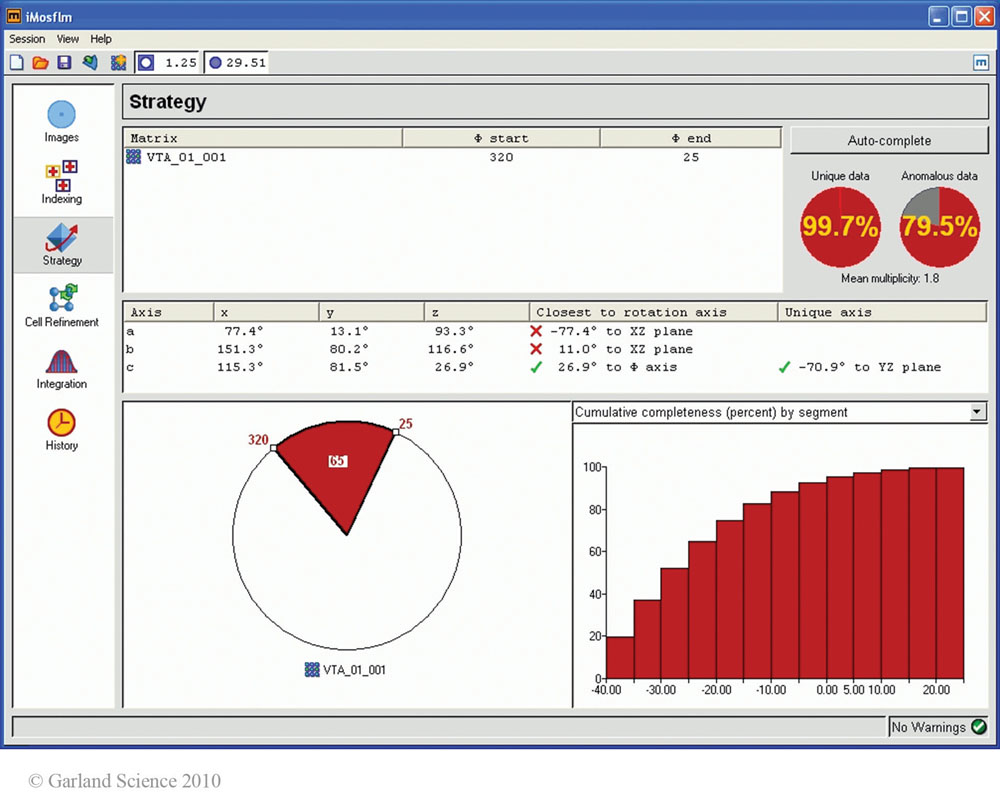This screenshot has height=811, width=1000.
Task: Open the Session menu
Action: (27, 39)
